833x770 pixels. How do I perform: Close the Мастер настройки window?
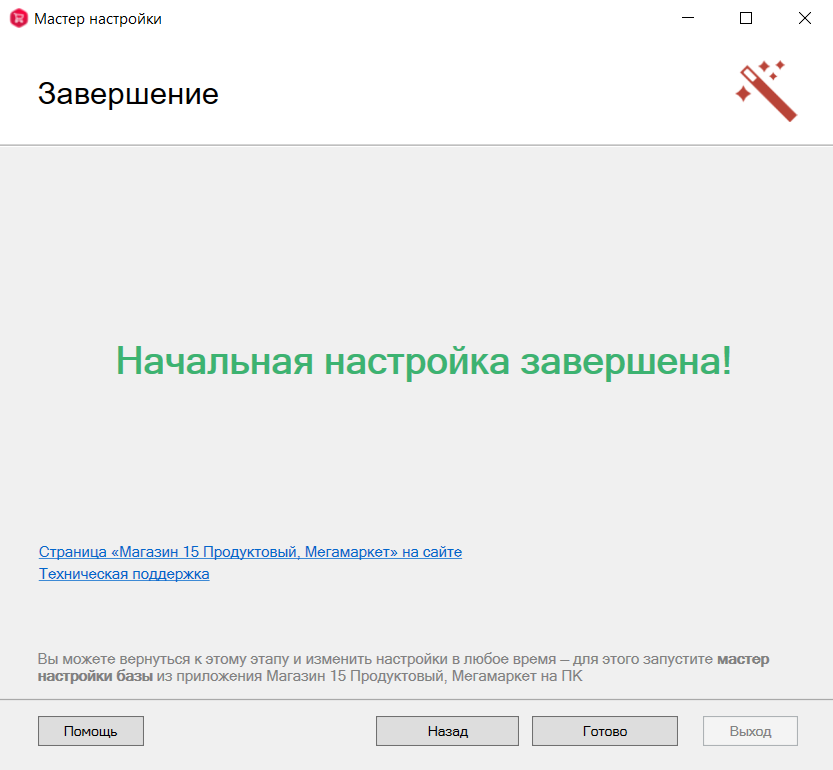[803, 17]
